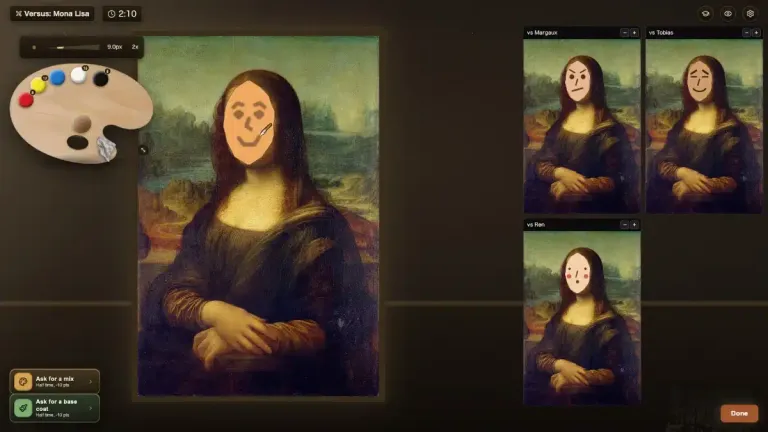This screenshot has height=432, width=768.
Task: Open the vs Tobias painting thumbnail
Action: pos(704,126)
